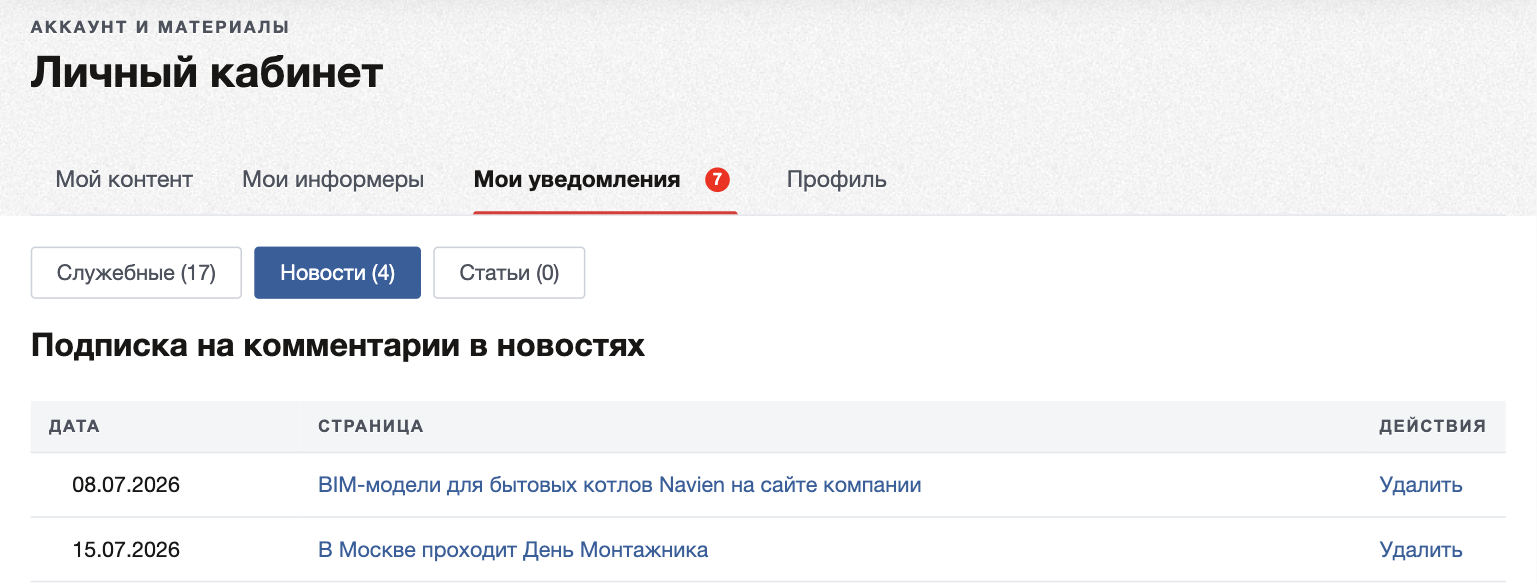The width and height of the screenshot is (1537, 584).
Task: Click the date 08.07.2026
Action: point(126,485)
